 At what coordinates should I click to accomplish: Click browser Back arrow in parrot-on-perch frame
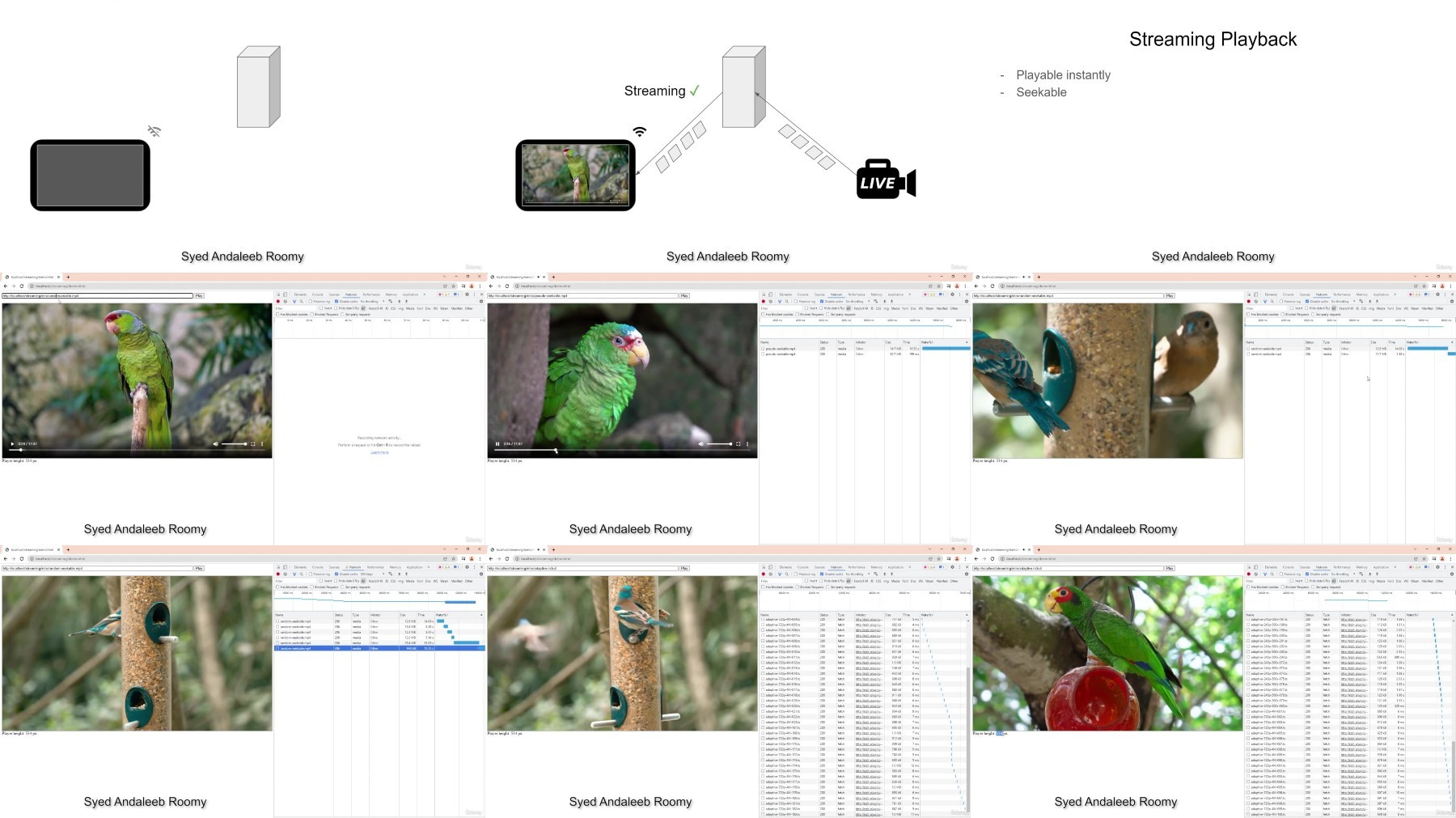[6, 286]
